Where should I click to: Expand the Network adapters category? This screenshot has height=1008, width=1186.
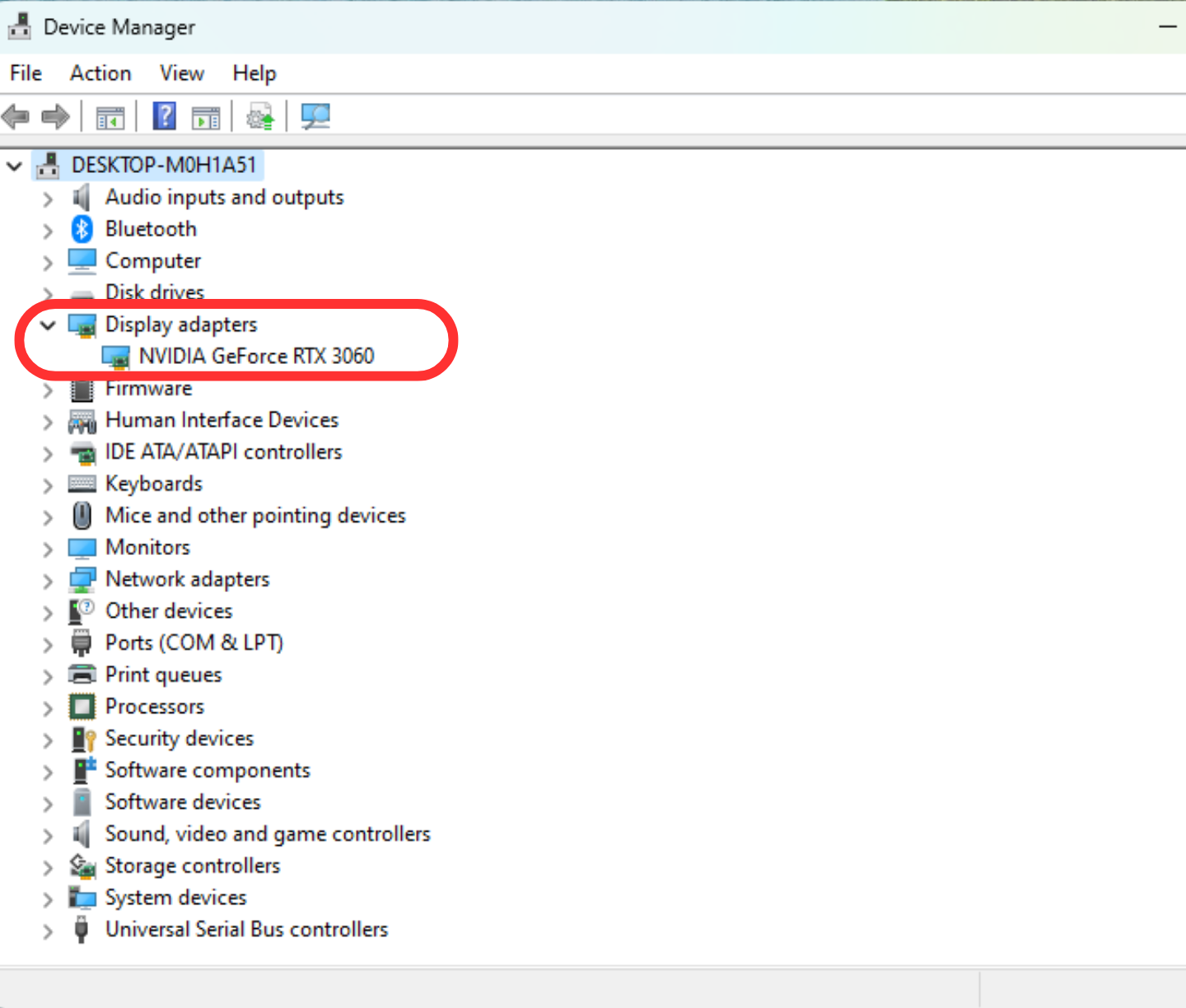48,581
